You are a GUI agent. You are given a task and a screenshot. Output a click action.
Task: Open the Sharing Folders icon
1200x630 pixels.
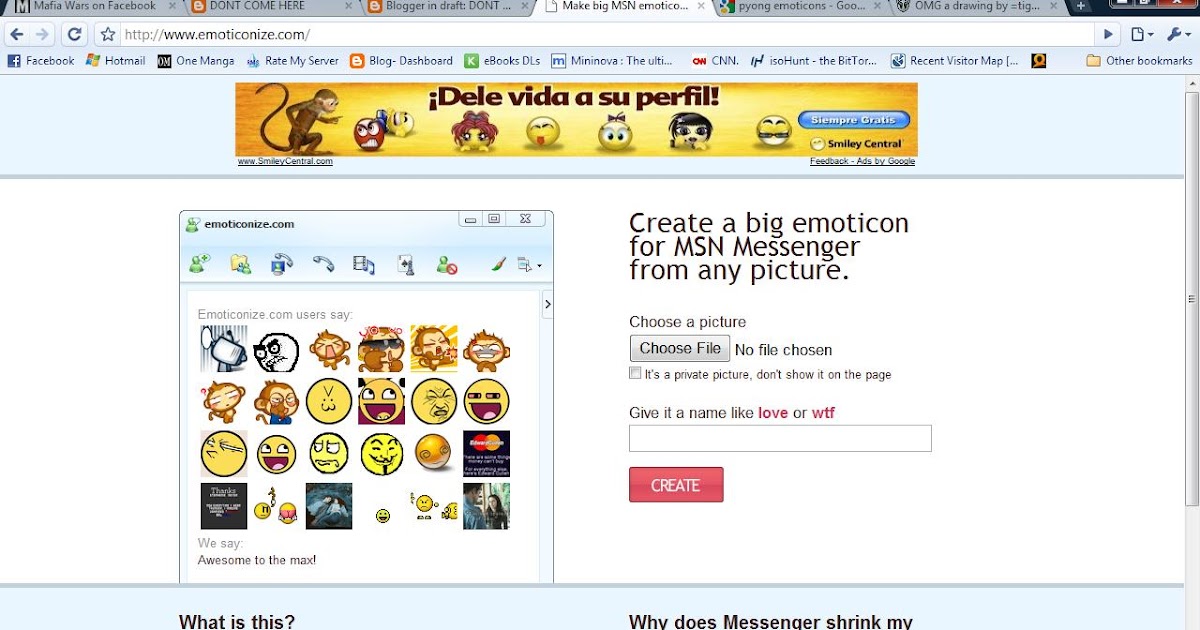239,263
